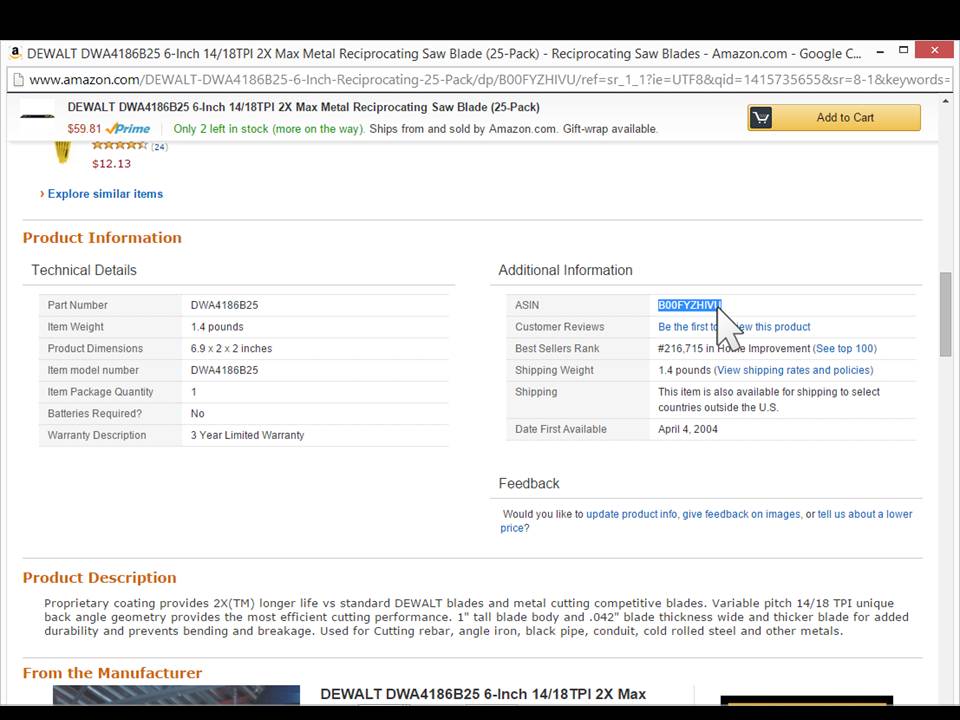This screenshot has width=960, height=720.
Task: Click the 3 Year Limited Warranty text
Action: pos(247,435)
